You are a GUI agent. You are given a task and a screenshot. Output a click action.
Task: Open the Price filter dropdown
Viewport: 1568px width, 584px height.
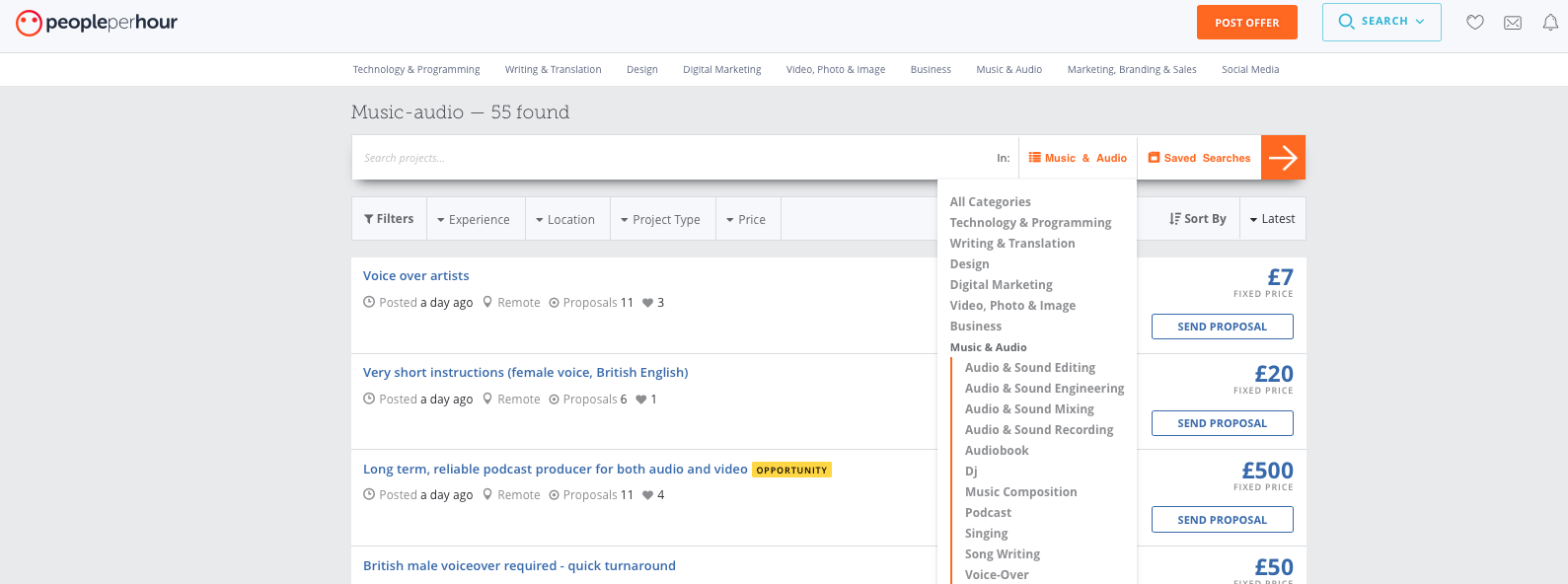pos(746,220)
